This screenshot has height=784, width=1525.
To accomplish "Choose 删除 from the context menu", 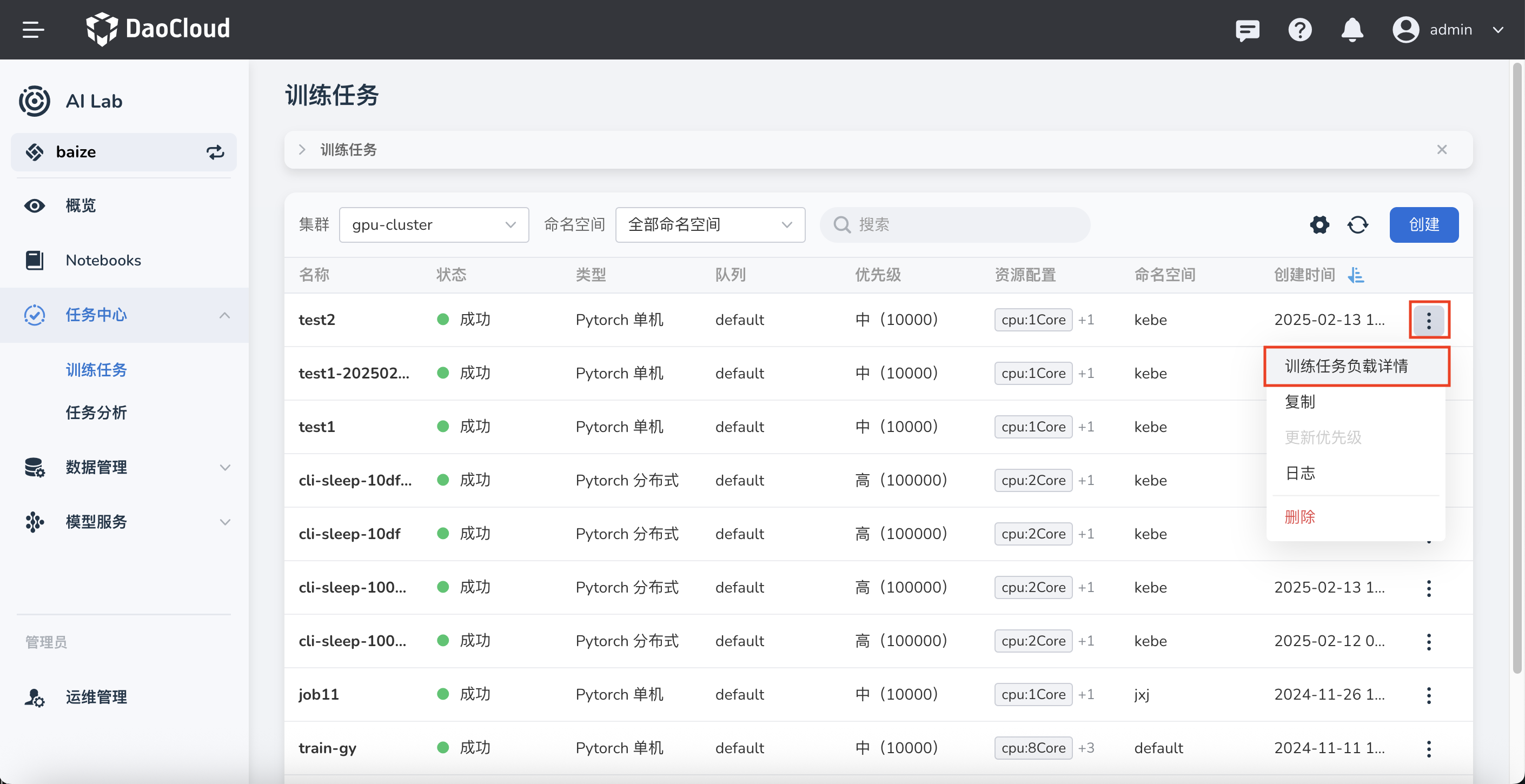I will coord(1299,516).
